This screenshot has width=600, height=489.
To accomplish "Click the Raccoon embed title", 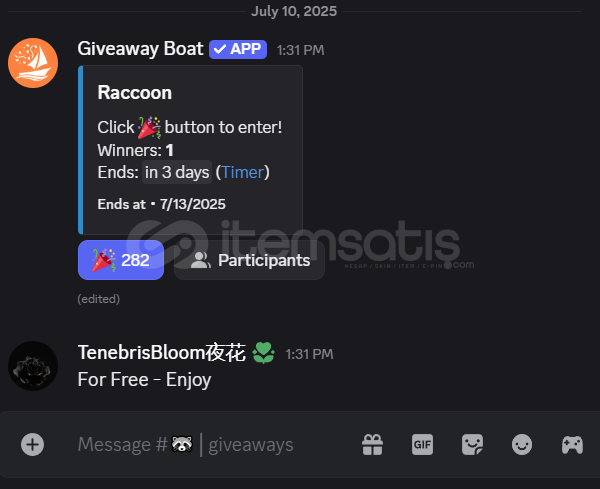I will (135, 93).
